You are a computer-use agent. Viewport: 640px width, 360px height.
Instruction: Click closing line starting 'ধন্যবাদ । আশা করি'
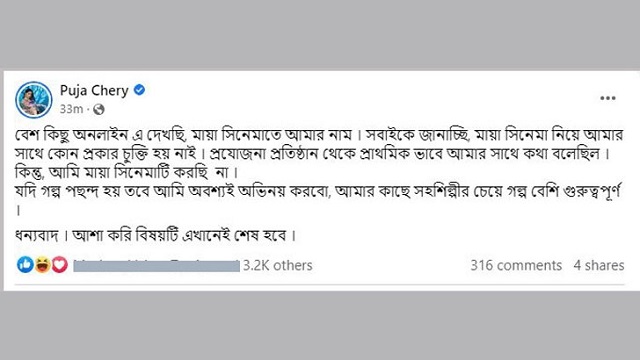[155, 236]
